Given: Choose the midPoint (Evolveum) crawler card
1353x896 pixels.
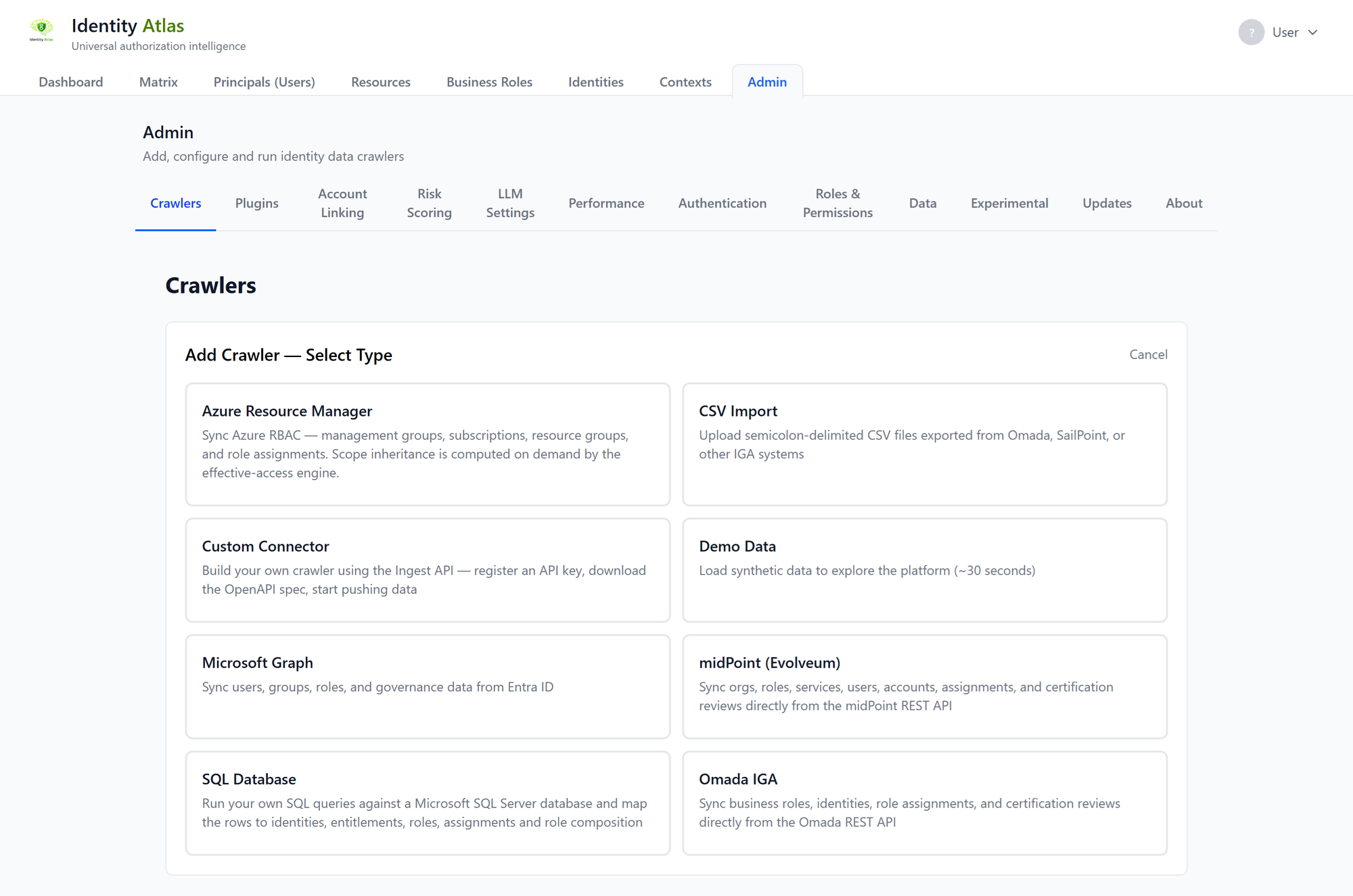Looking at the screenshot, I should 925,686.
